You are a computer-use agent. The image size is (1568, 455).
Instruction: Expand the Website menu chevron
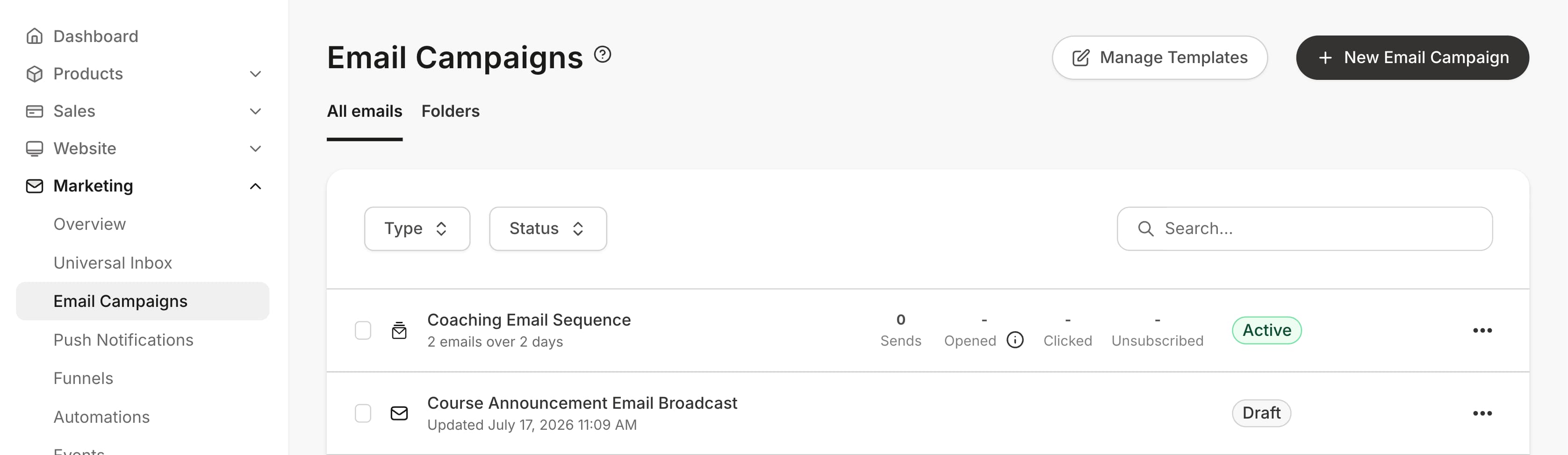[x=256, y=149]
